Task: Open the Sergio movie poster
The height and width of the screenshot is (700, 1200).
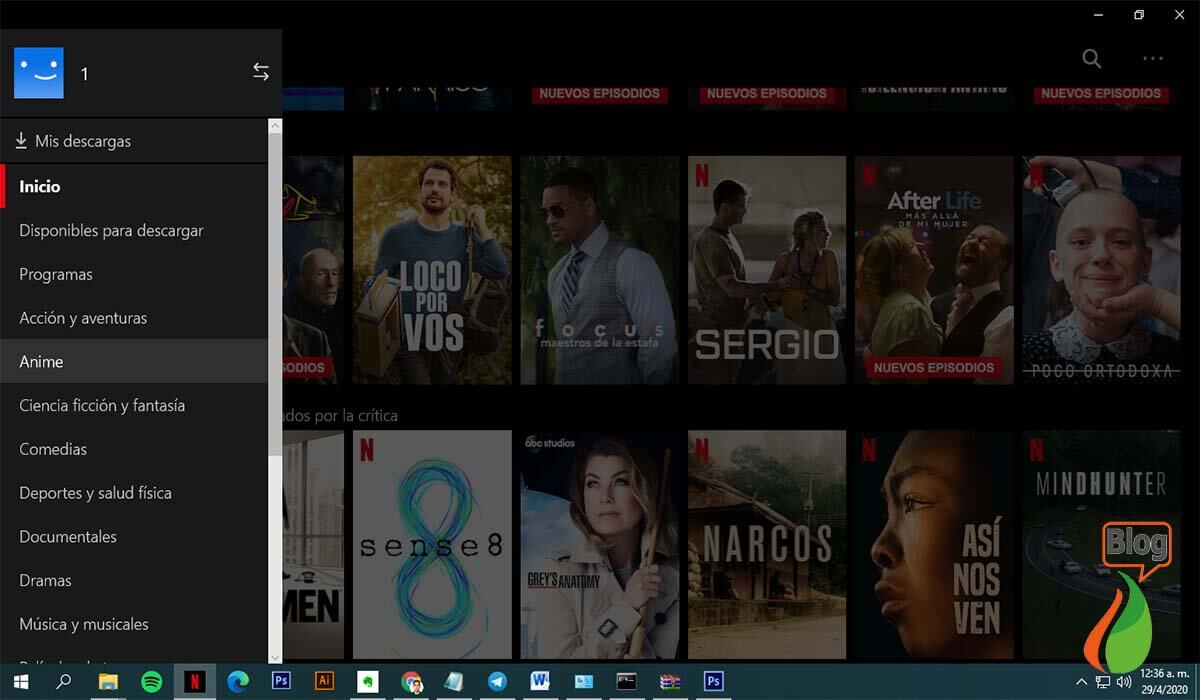Action: coord(767,270)
